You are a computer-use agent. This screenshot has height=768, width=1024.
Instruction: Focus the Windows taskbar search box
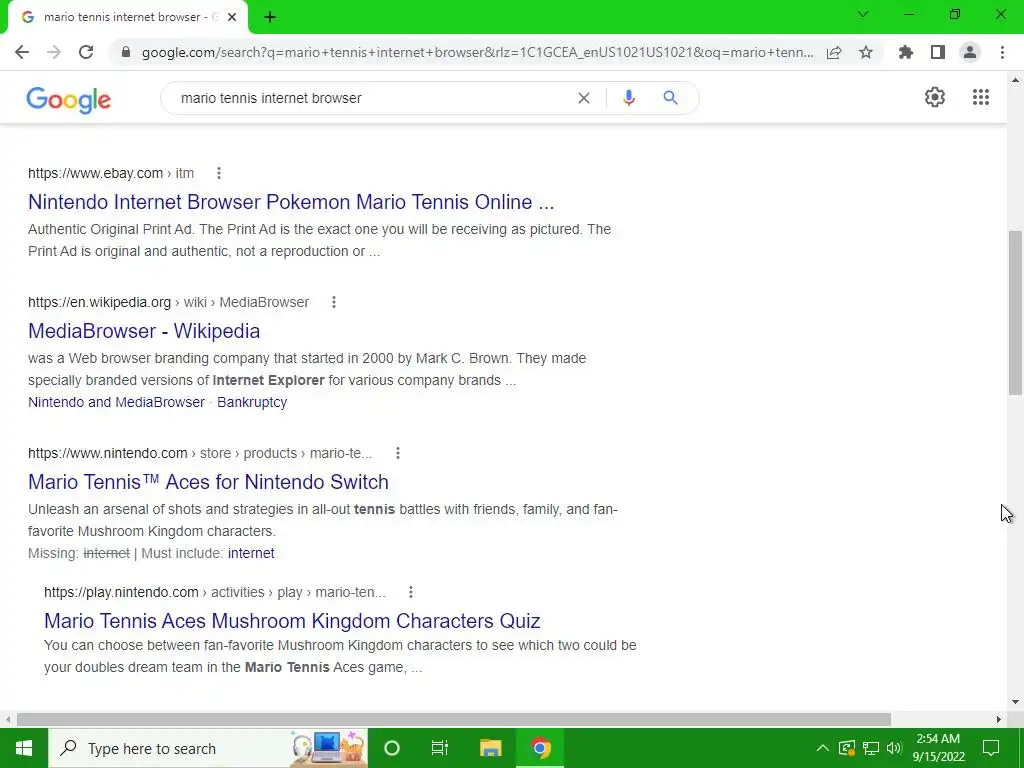point(208,748)
